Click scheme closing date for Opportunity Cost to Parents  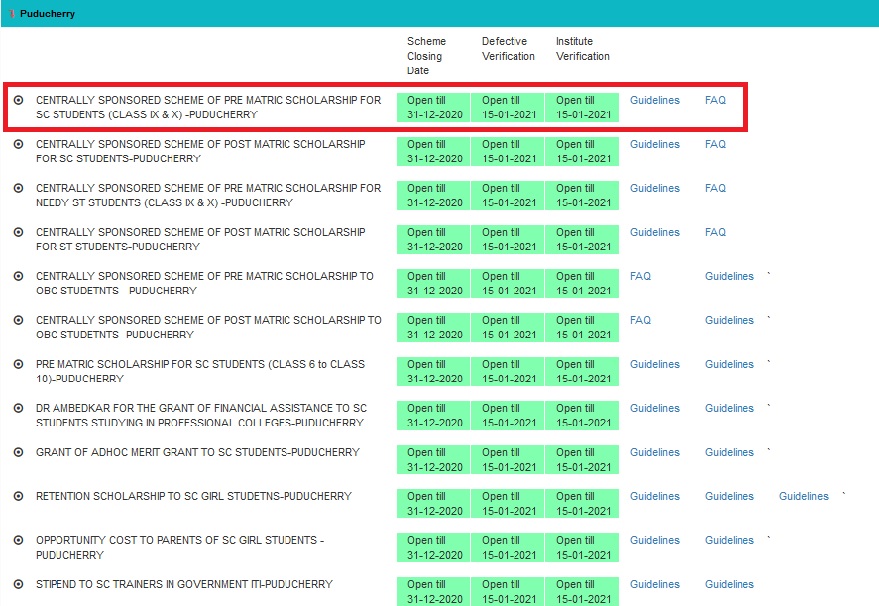(x=433, y=547)
